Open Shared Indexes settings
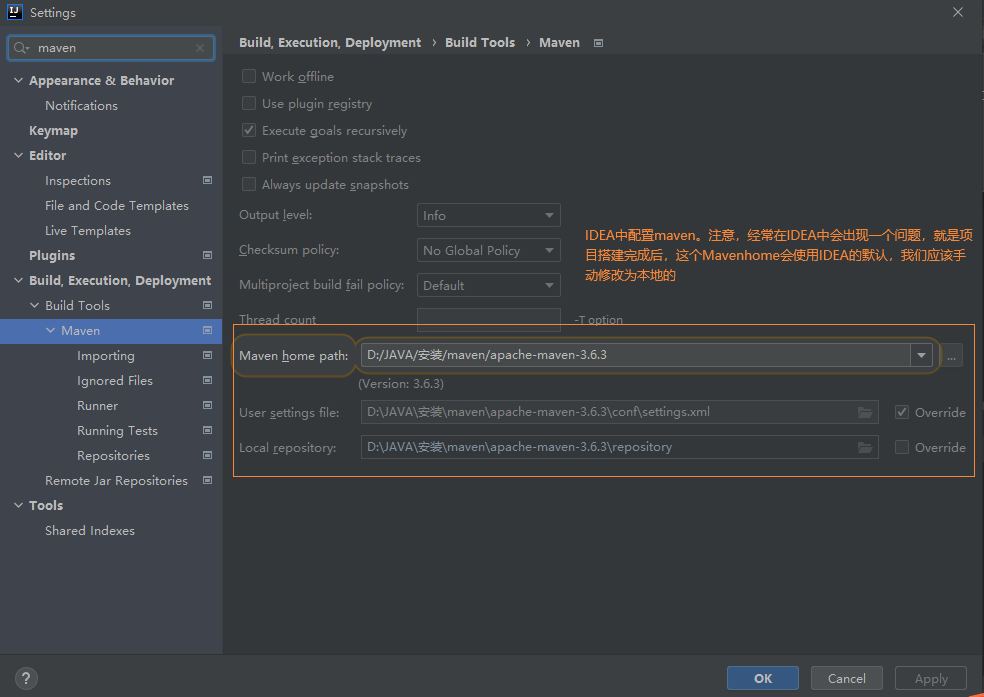The height and width of the screenshot is (697, 984). coord(90,531)
